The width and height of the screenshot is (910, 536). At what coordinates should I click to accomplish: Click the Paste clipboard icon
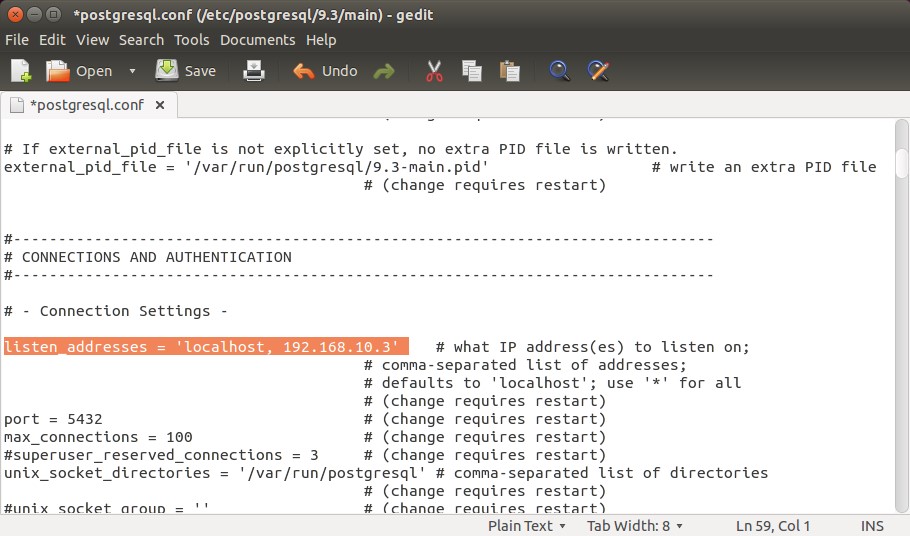[510, 71]
